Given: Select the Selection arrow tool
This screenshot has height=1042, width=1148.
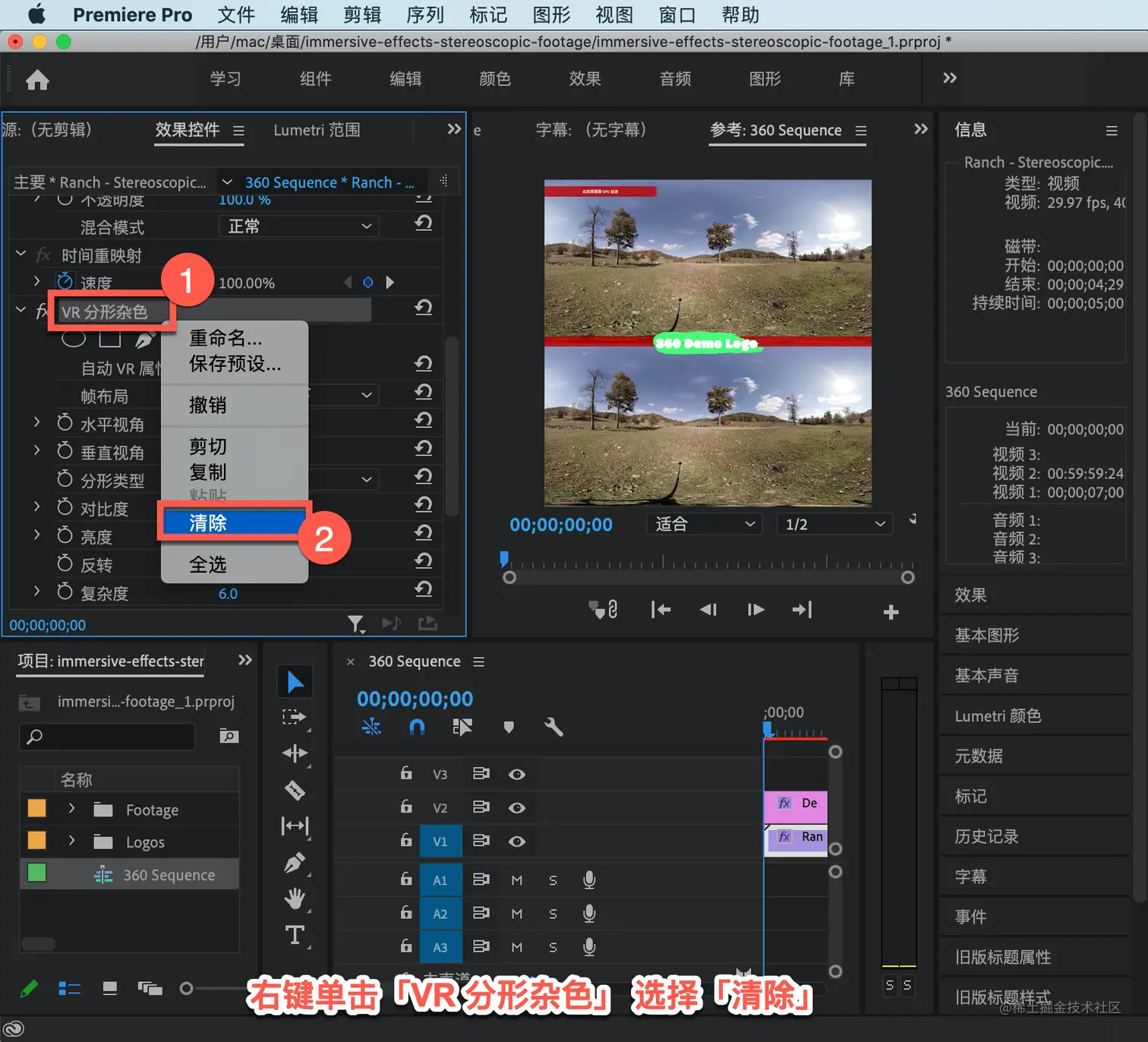Looking at the screenshot, I should [295, 682].
